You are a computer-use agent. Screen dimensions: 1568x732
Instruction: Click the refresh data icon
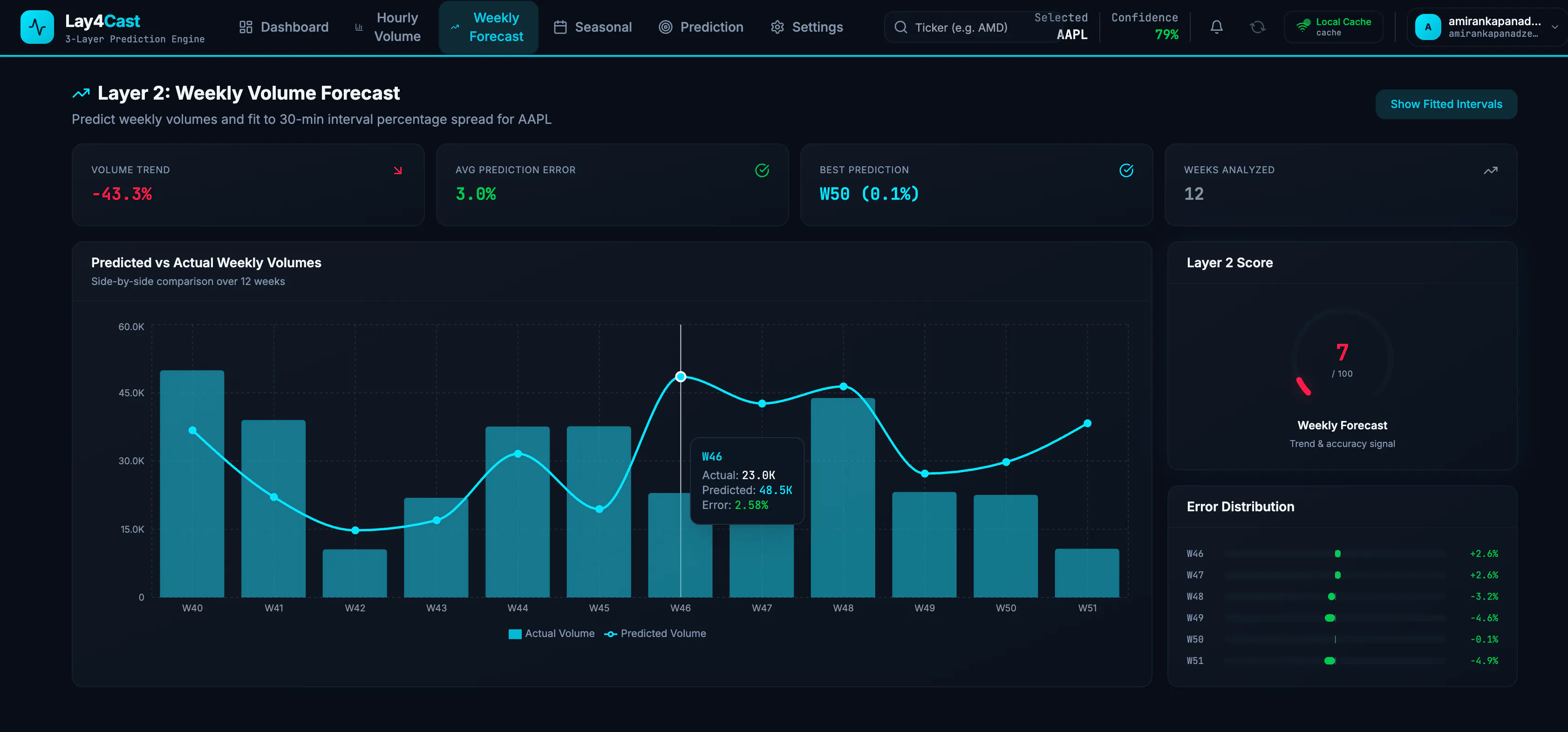pyautogui.click(x=1257, y=27)
